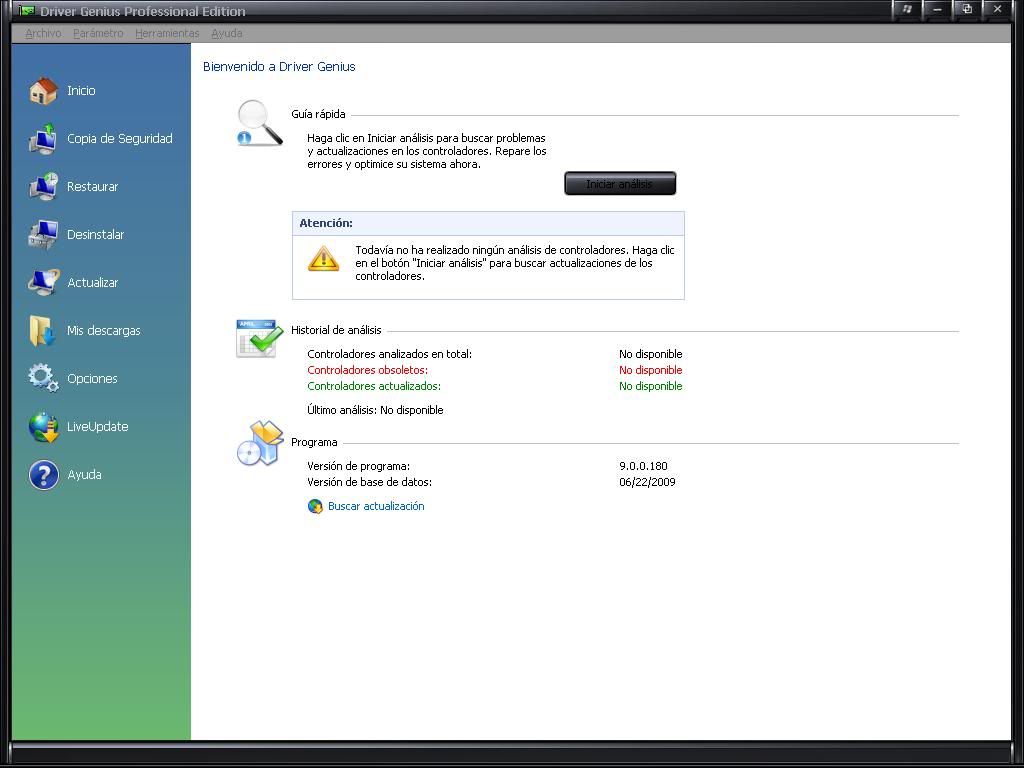Click the program version 9.0.0.180
1024x768 pixels.
643,466
